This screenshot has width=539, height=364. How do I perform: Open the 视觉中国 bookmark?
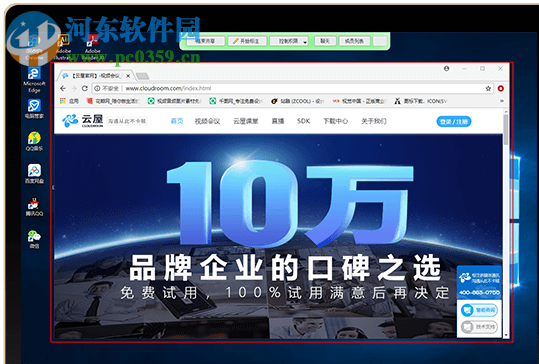click(359, 101)
